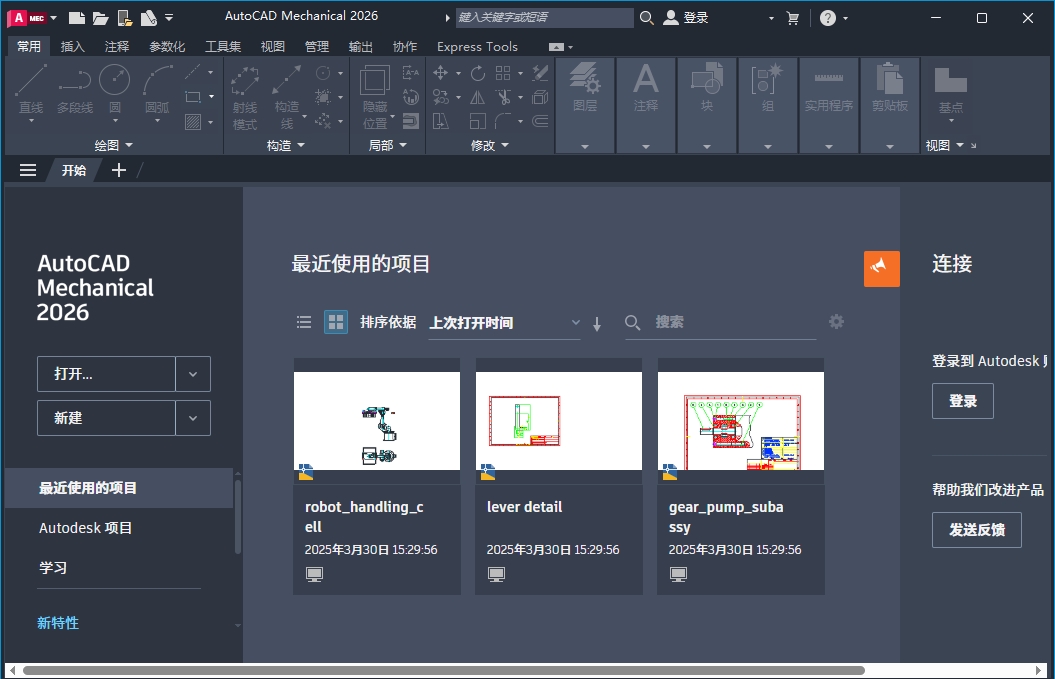Screen dimensions: 1055x679
Task: Open the Express Tools tab
Action: (x=477, y=46)
